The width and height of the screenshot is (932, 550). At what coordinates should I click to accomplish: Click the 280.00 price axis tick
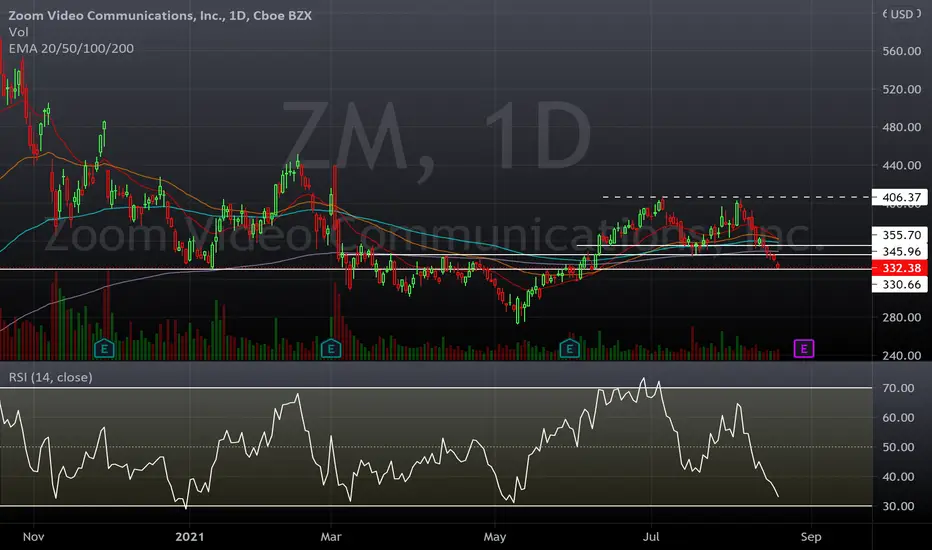click(902, 318)
